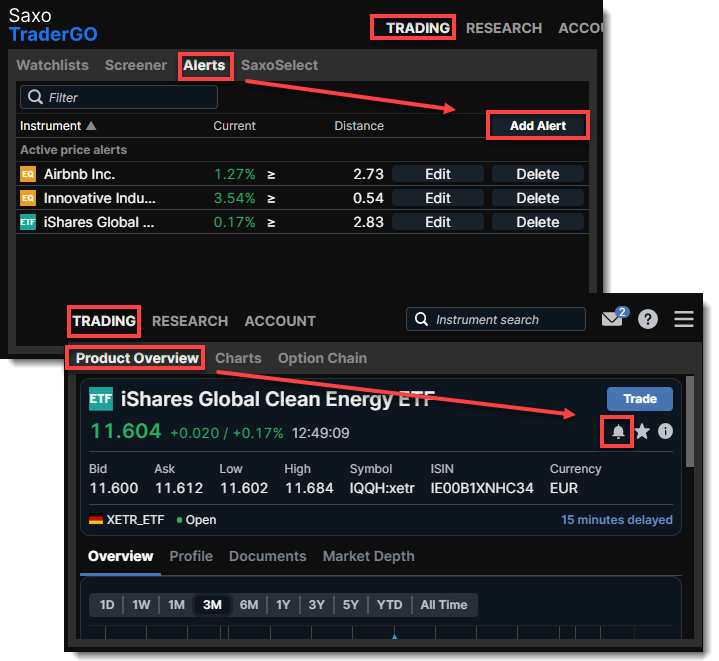This screenshot has width=719, height=661.
Task: Click the 15 minutes delayed link
Action: [617, 519]
